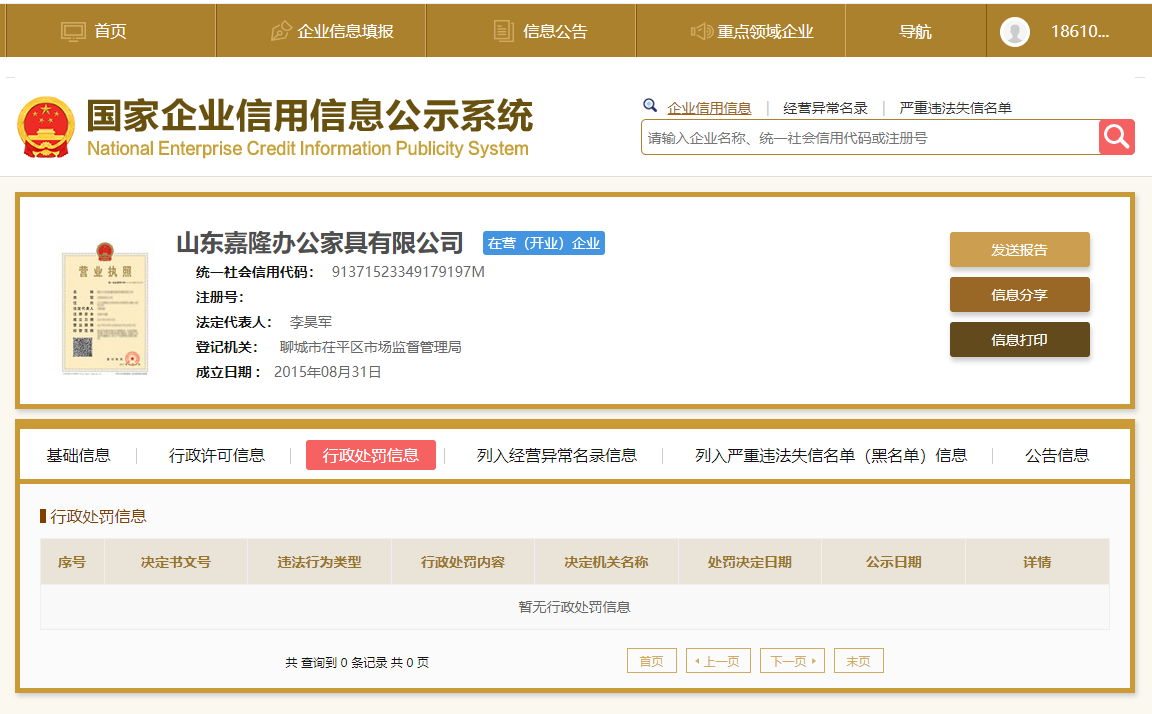Click company name 山东嘉隆办公家具有限公司
This screenshot has height=714, width=1152.
[320, 242]
